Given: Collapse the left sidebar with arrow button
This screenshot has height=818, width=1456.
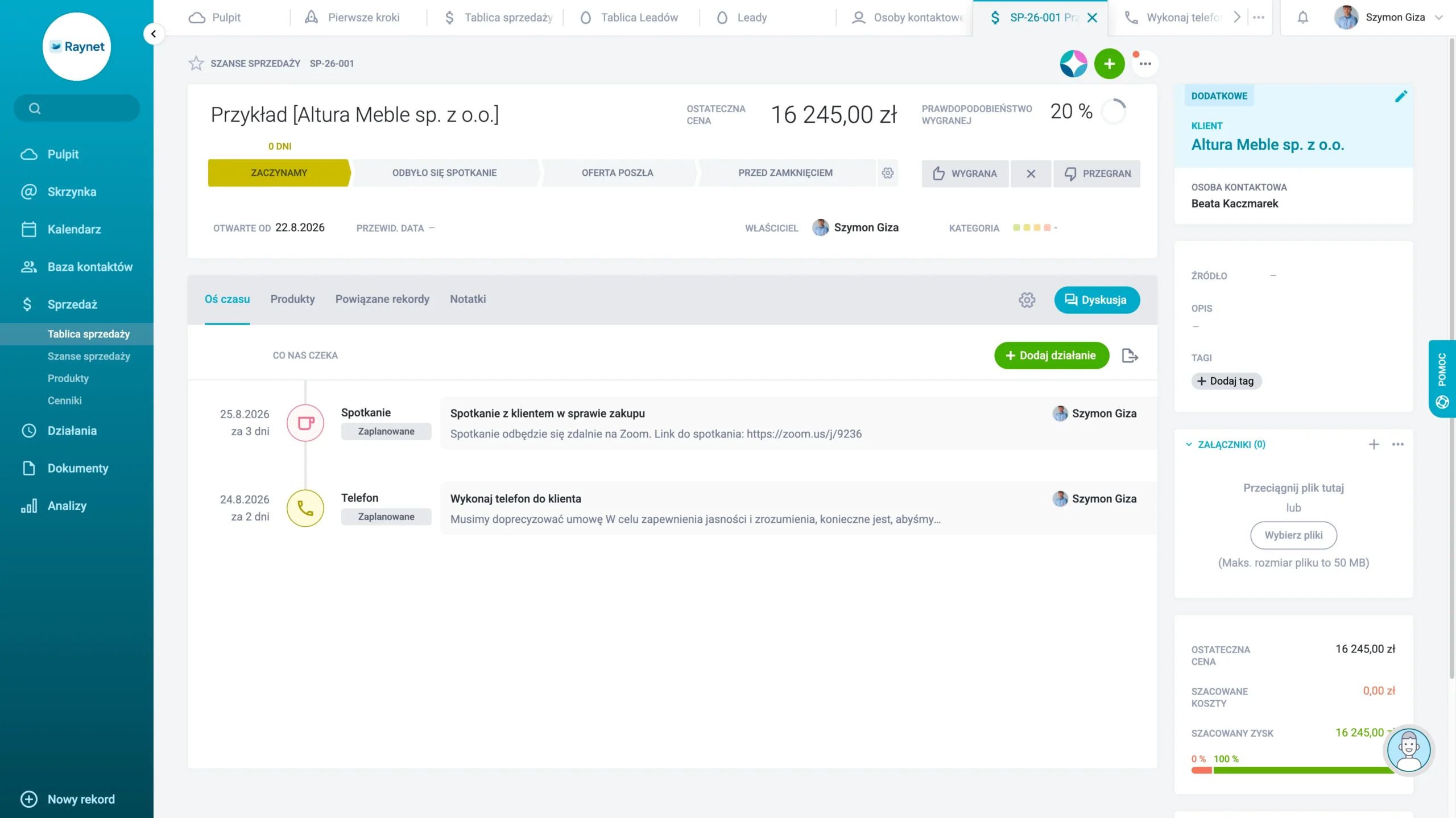Looking at the screenshot, I should tap(153, 34).
